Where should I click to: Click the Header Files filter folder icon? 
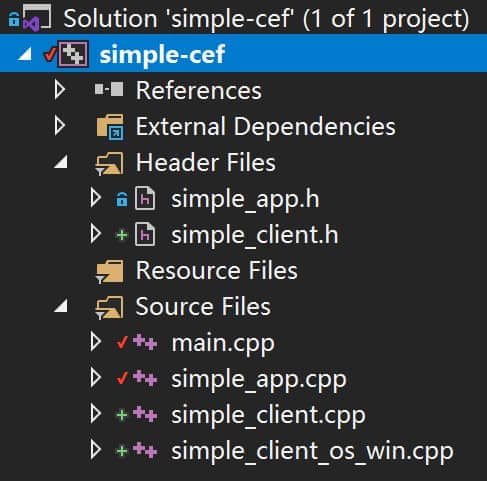[109, 163]
